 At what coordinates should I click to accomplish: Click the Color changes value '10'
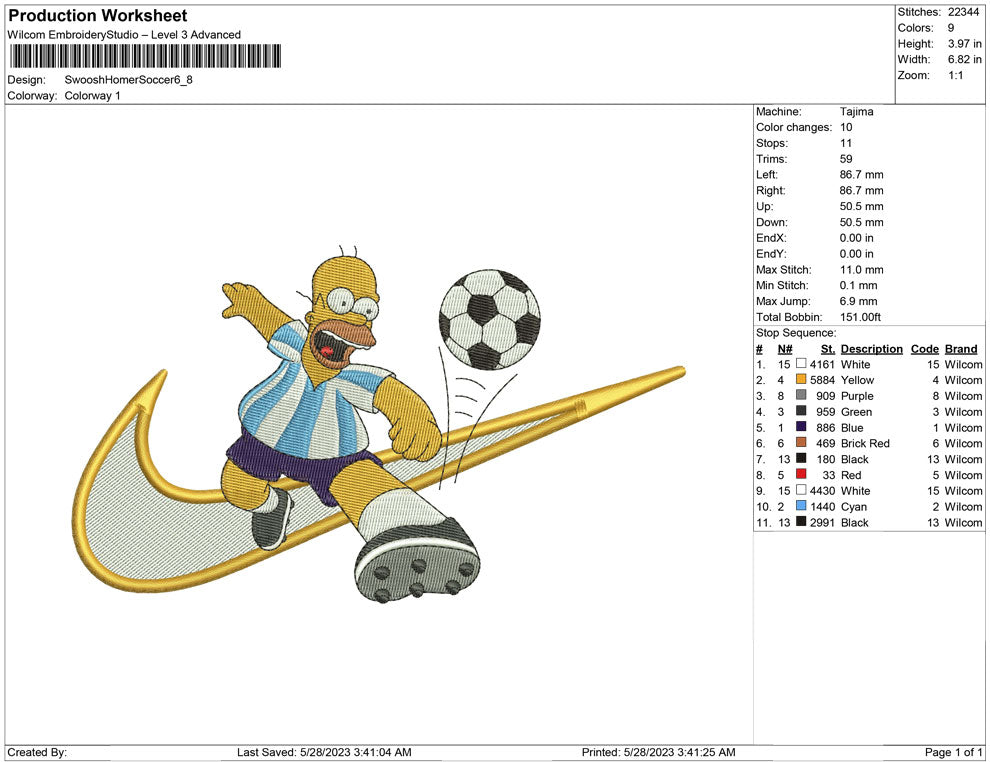846,128
